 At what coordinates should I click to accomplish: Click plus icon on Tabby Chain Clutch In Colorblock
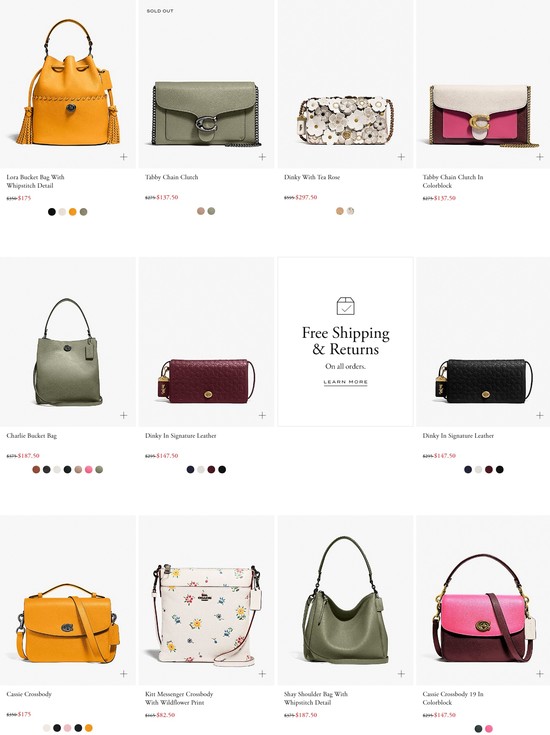(x=540, y=157)
